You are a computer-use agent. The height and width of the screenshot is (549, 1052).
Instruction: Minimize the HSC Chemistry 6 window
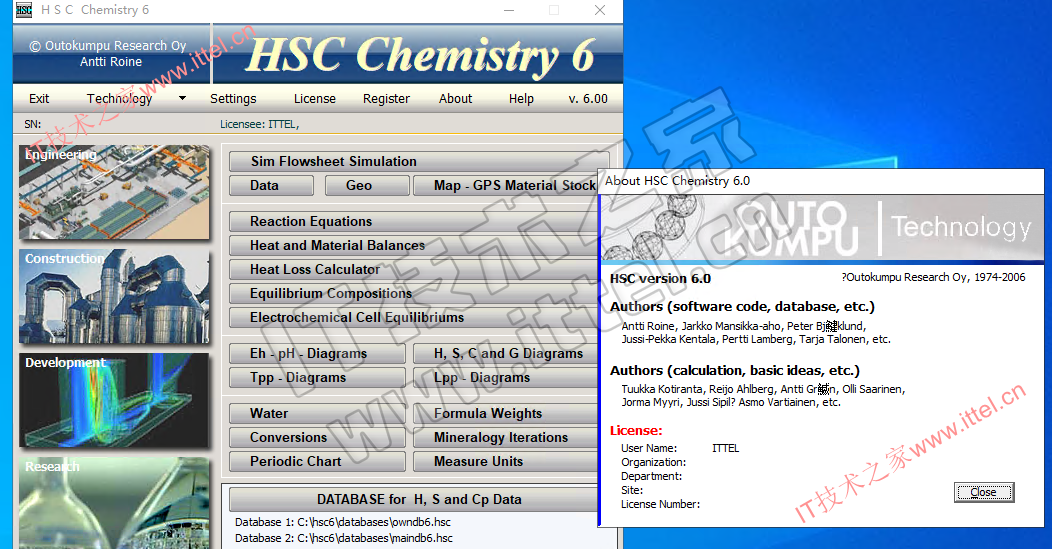[x=509, y=10]
